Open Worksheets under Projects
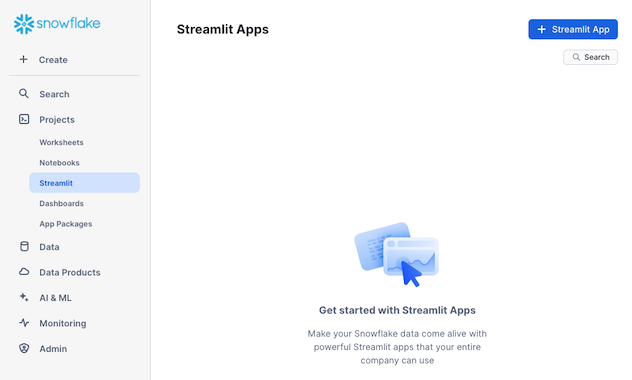 (x=61, y=142)
